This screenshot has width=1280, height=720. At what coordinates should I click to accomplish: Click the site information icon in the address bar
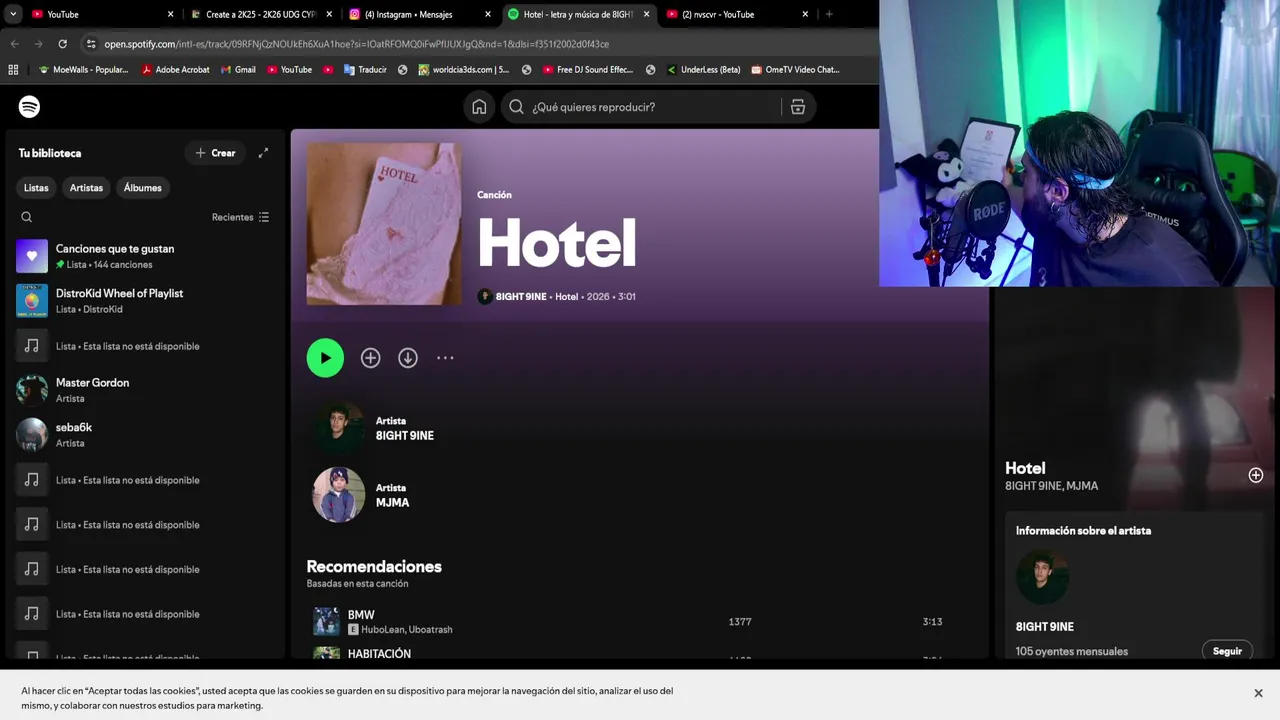coord(91,44)
